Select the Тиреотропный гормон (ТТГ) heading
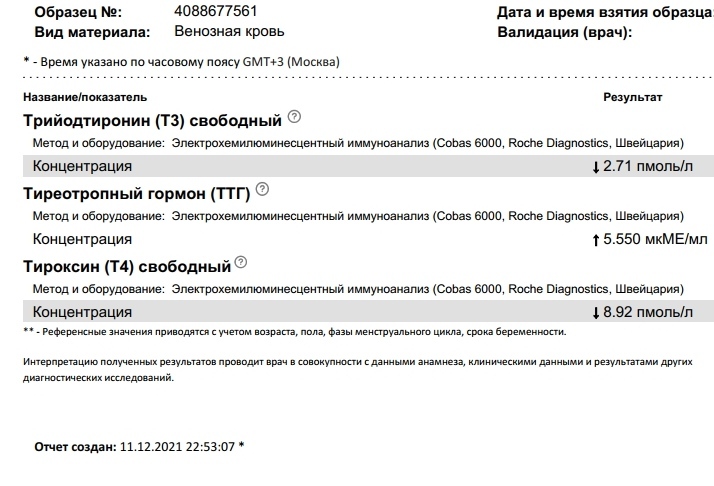This screenshot has width=714, height=486. (137, 194)
